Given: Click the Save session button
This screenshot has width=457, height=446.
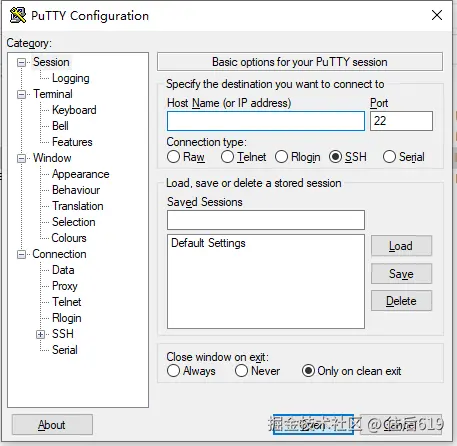Looking at the screenshot, I should tap(401, 274).
